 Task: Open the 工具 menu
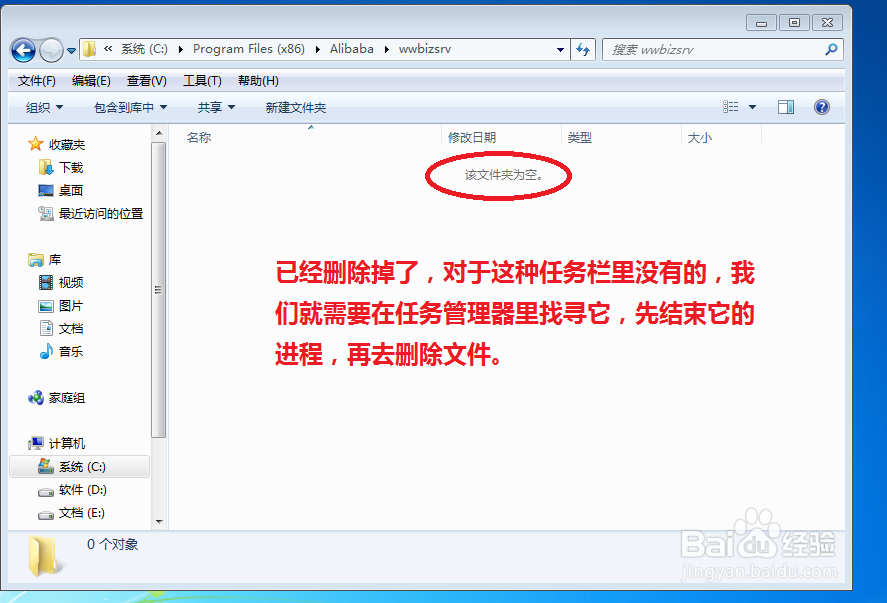(201, 81)
